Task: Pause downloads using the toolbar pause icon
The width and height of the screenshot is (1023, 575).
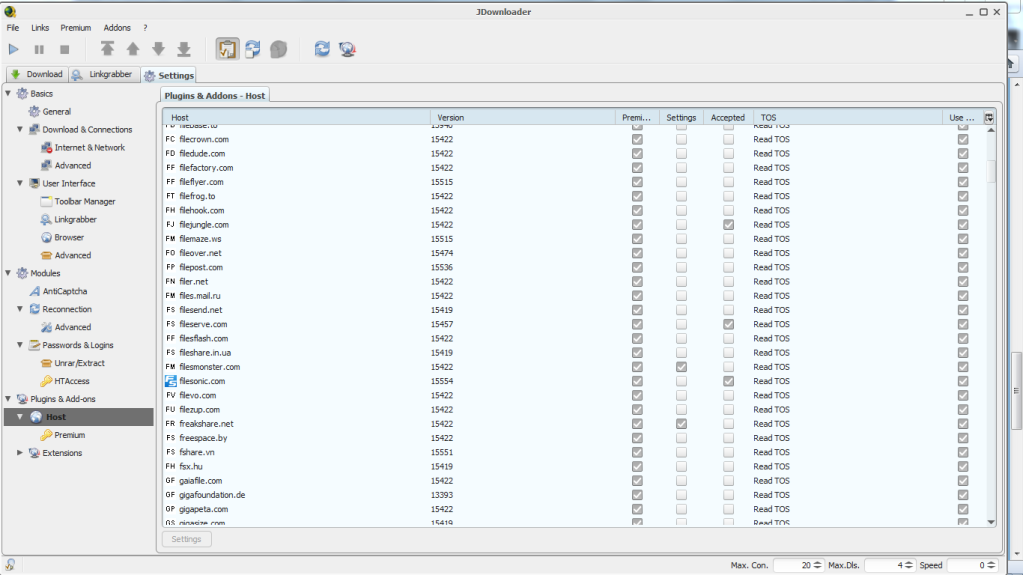Action: [39, 49]
